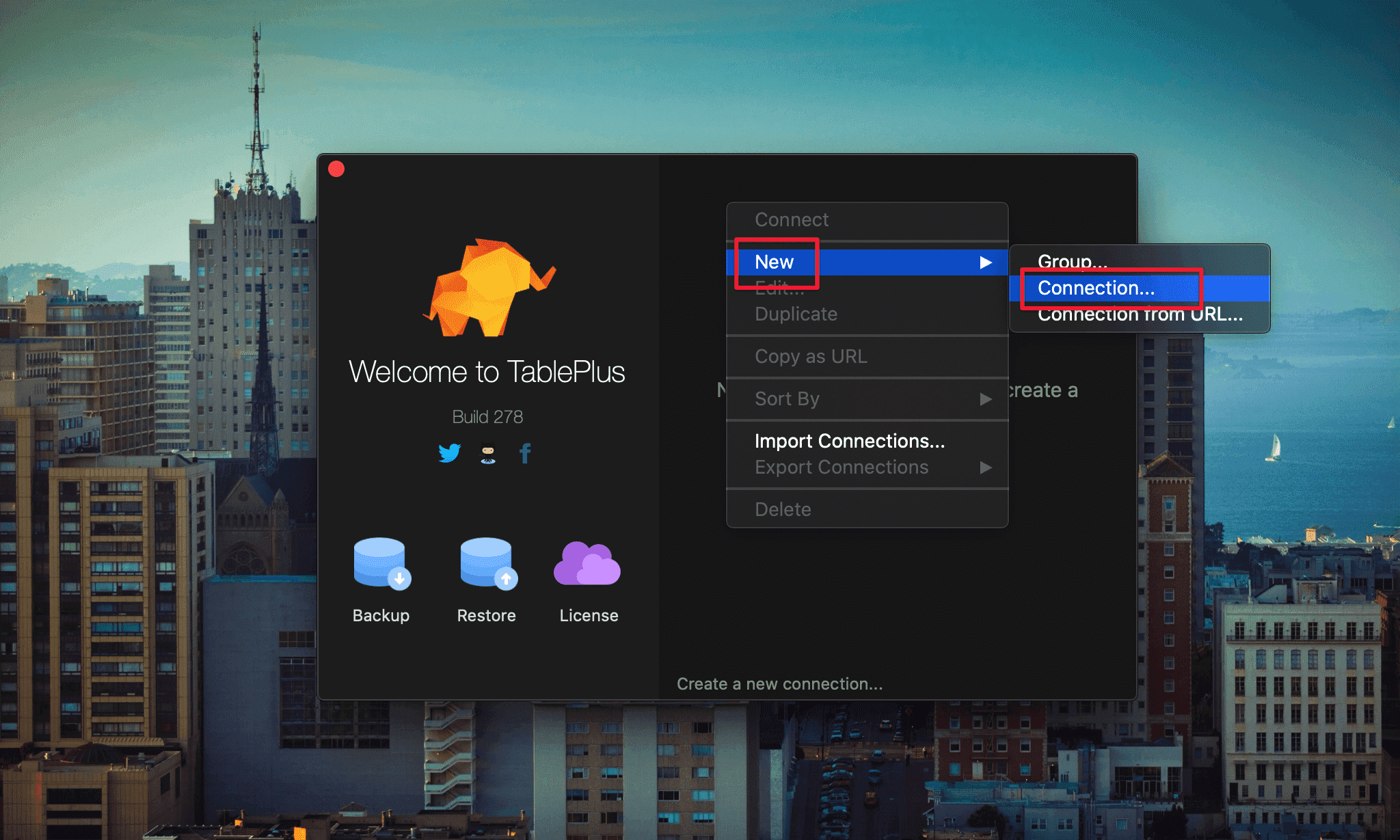Open the New submenu item
Viewport: 1400px width, 840px height.
[867, 262]
